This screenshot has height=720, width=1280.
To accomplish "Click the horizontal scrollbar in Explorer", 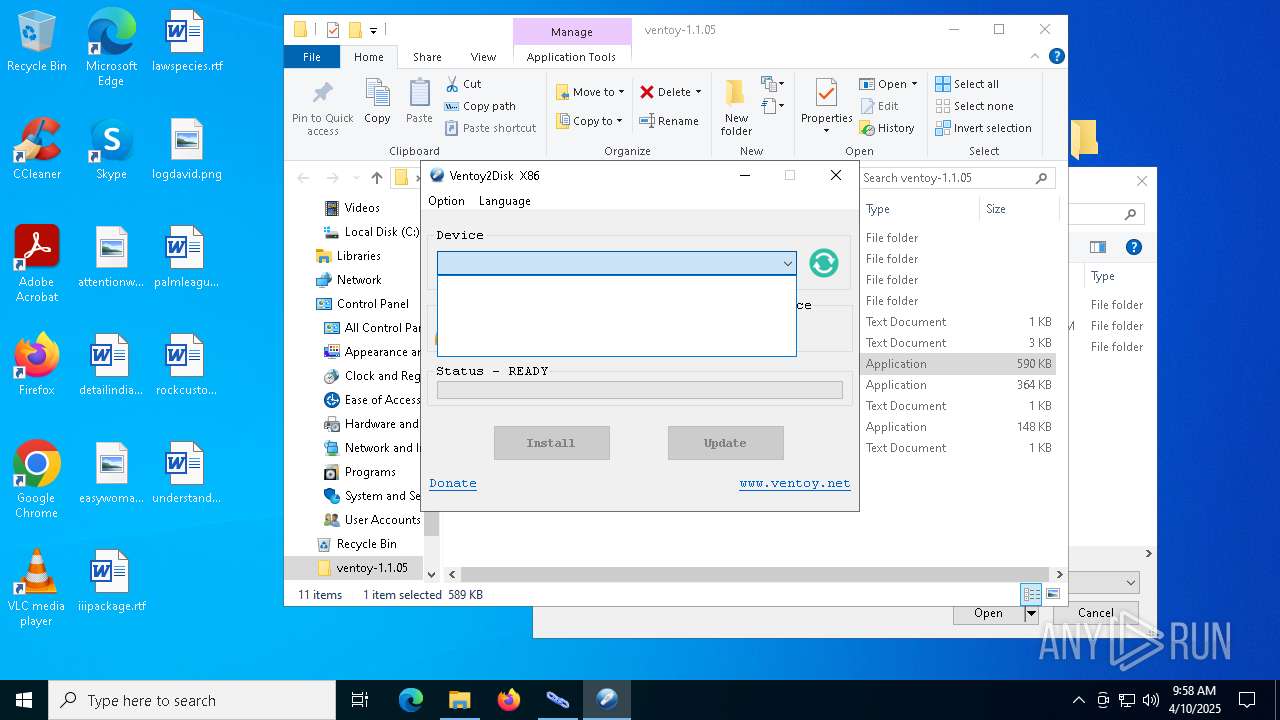I will coord(755,574).
